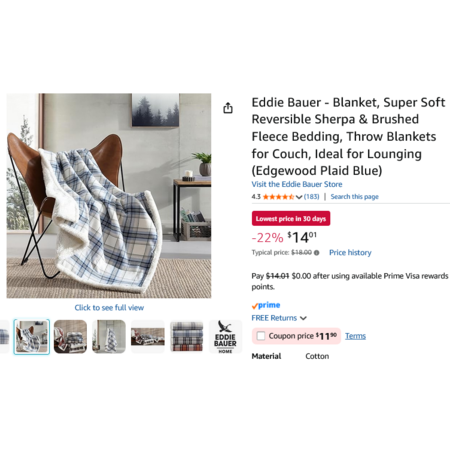Click the typical price info icon
This screenshot has height=450, width=450.
click(316, 253)
